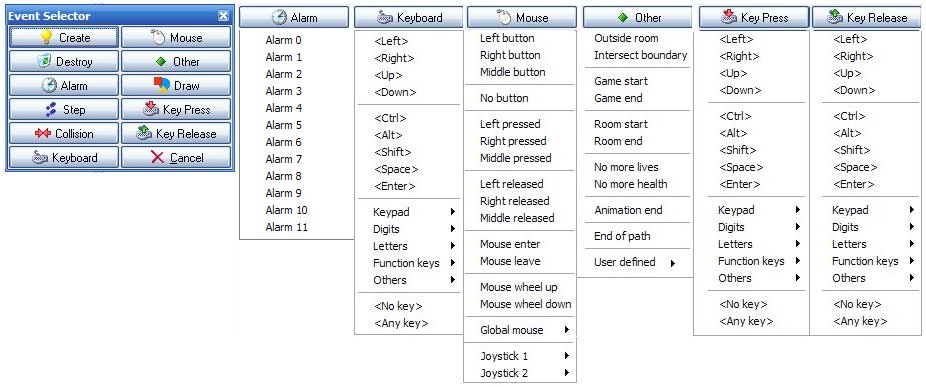Open the Alarm menu header button
The width and height of the screenshot is (926, 387).
(295, 17)
